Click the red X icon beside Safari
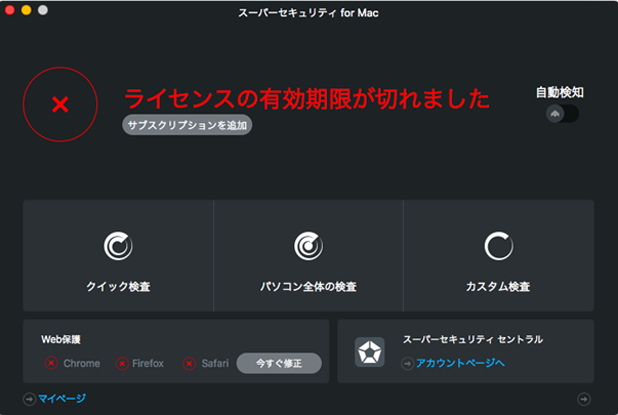Viewport: 618px width, 415px height. 190,363
